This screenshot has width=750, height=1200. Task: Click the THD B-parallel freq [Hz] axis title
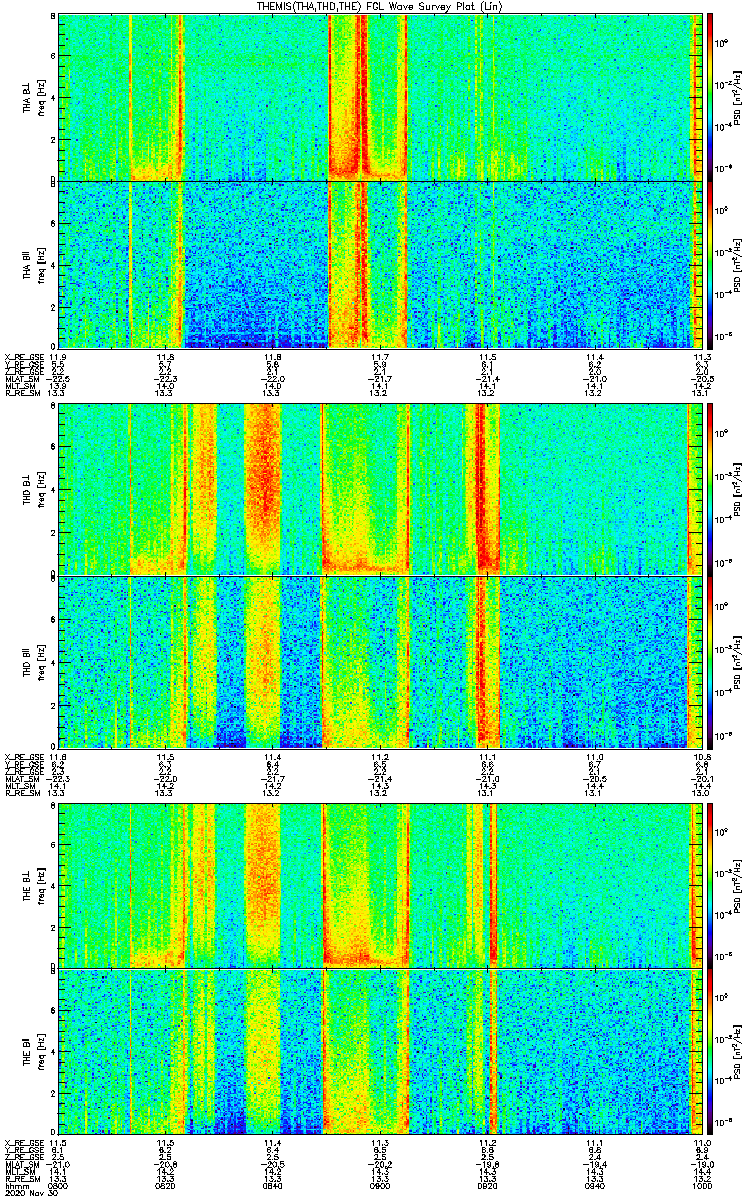pyautogui.click(x=39, y=660)
